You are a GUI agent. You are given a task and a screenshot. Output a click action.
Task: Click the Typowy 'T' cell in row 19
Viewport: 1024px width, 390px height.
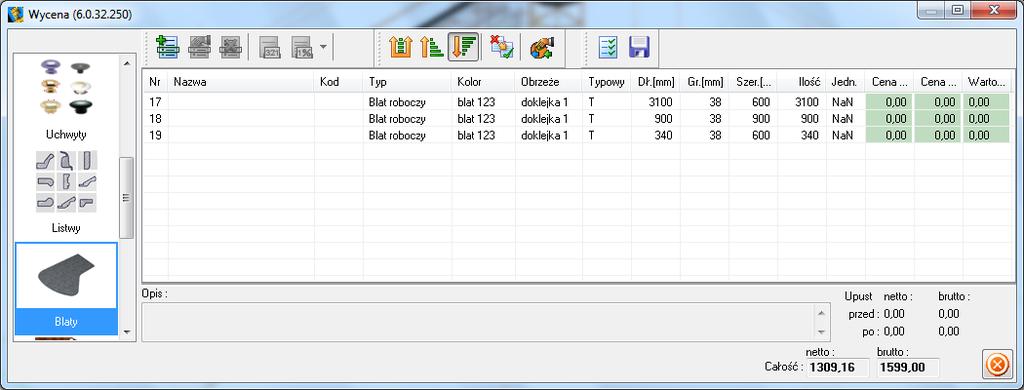[x=591, y=135]
